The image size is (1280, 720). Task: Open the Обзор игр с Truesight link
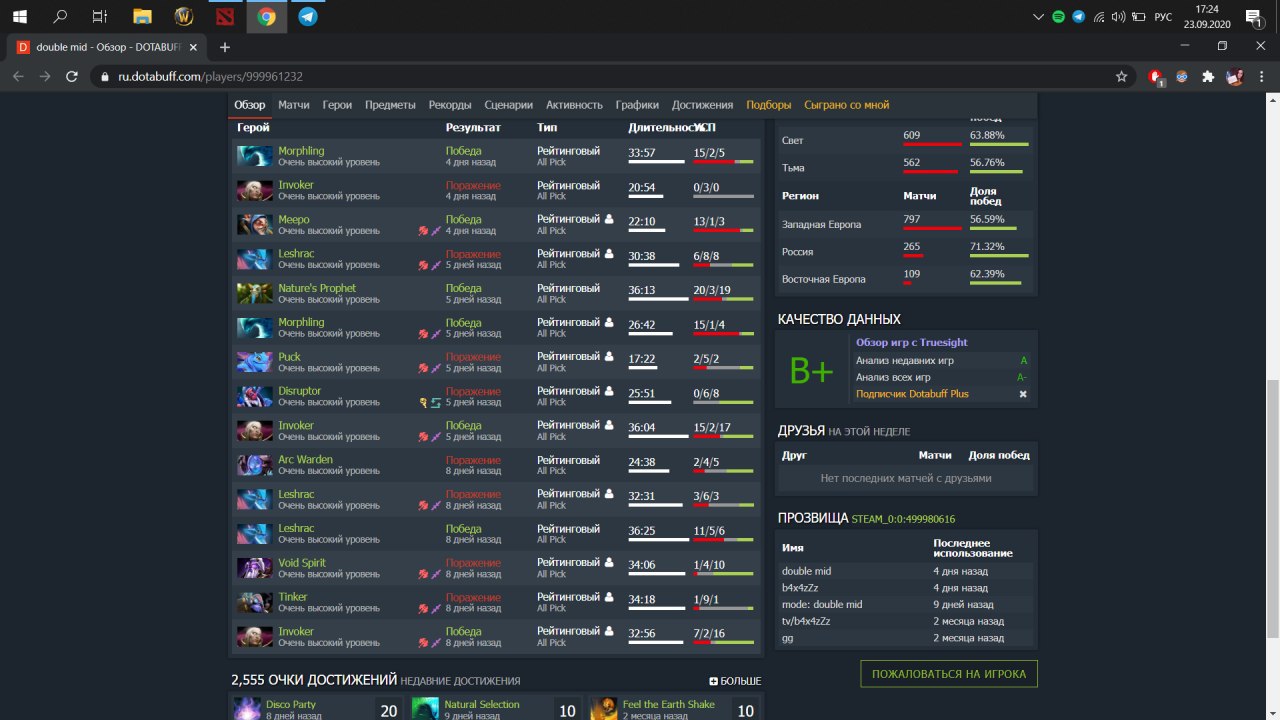point(912,342)
